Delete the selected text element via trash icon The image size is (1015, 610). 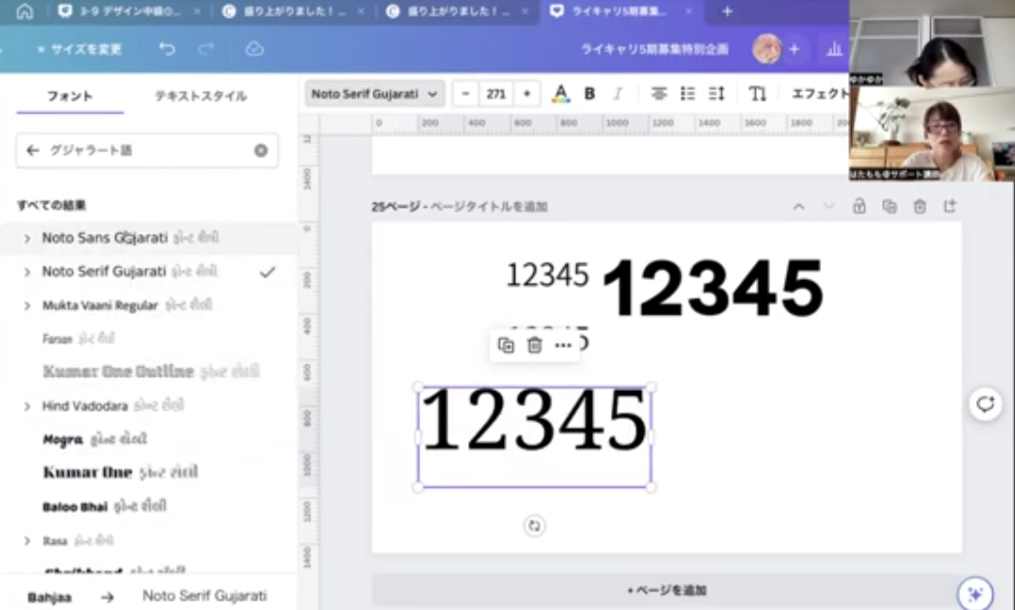[535, 345]
